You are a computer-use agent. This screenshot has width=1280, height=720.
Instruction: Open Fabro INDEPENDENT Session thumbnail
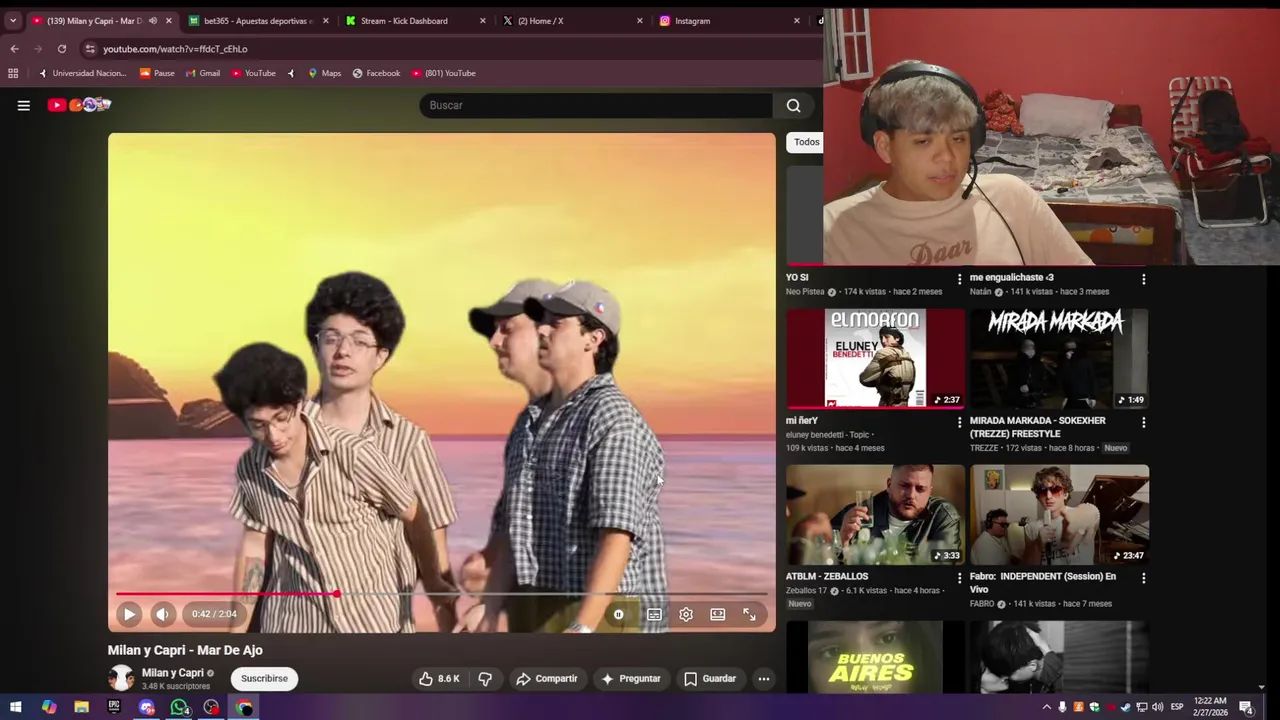pos(1059,514)
